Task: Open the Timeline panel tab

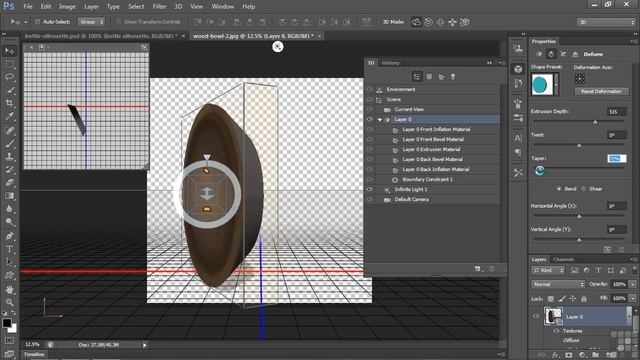Action: click(x=34, y=355)
